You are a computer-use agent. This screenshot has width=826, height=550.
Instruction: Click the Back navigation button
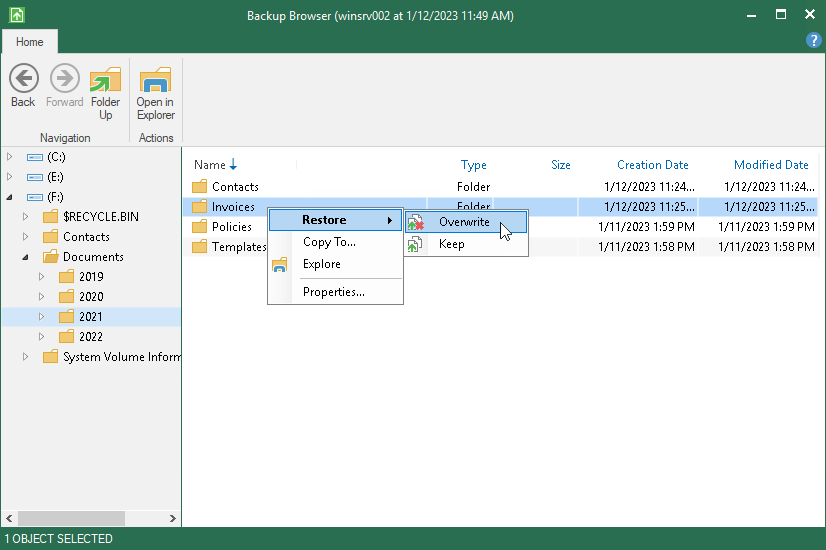point(23,86)
